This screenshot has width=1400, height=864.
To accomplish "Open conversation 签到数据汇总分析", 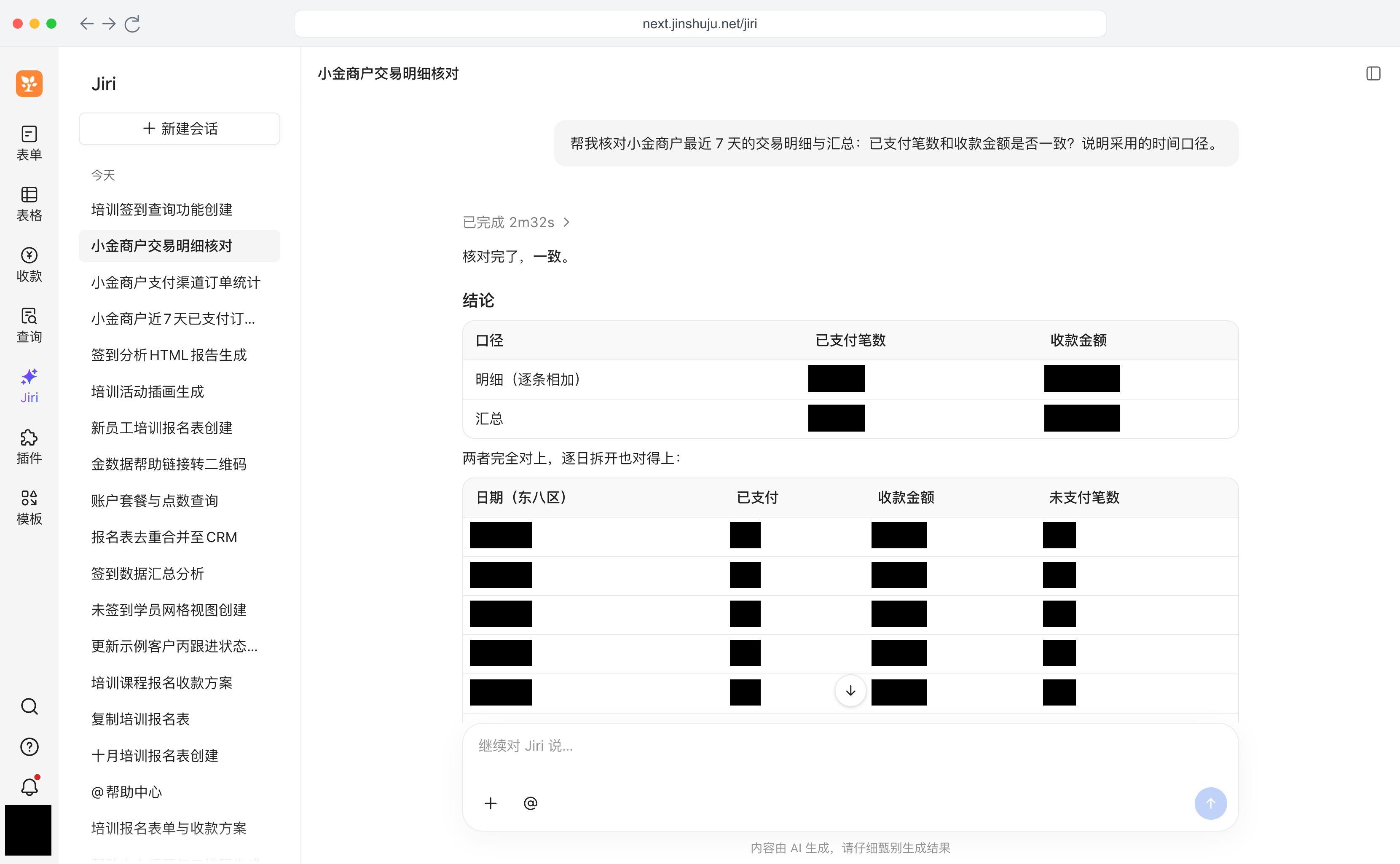I will coord(180,574).
